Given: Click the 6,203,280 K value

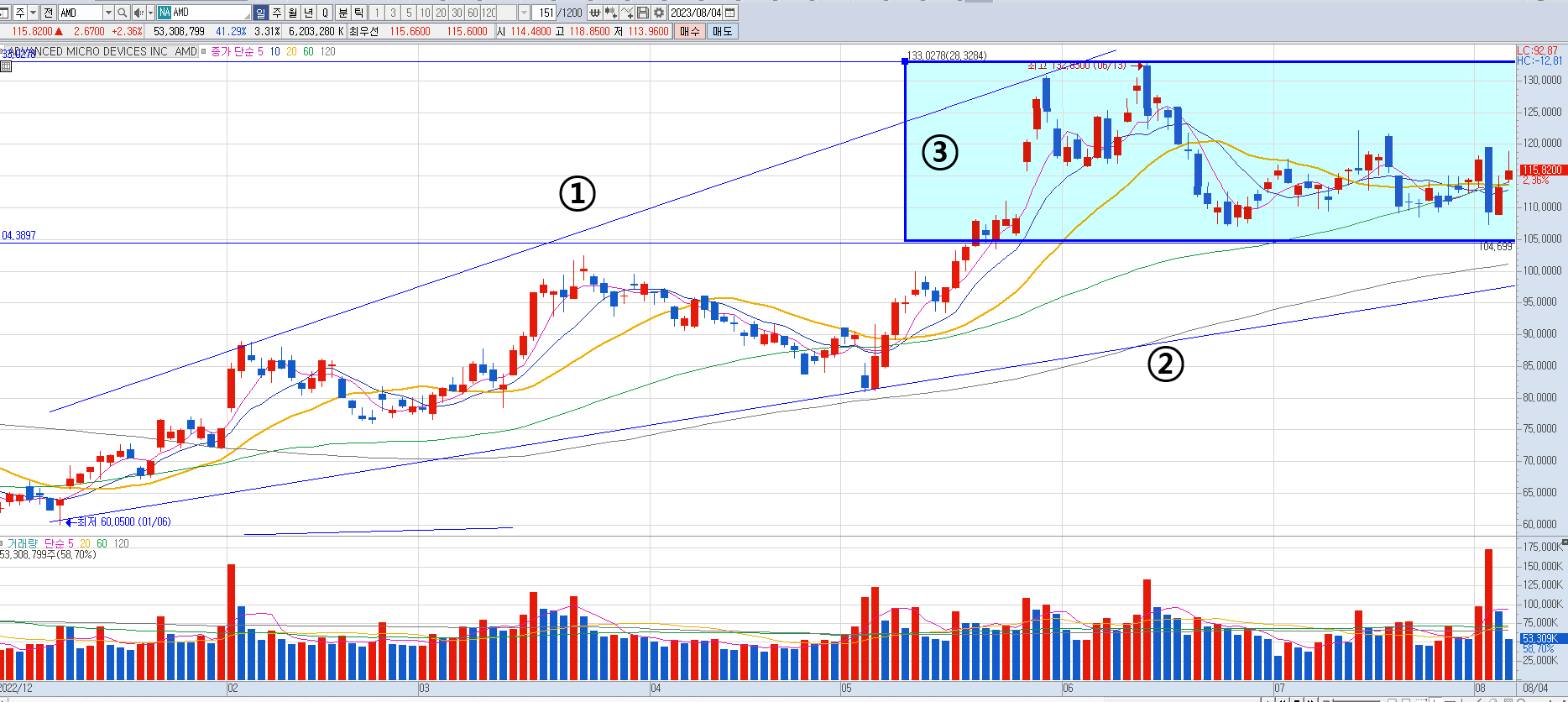Looking at the screenshot, I should [x=316, y=31].
